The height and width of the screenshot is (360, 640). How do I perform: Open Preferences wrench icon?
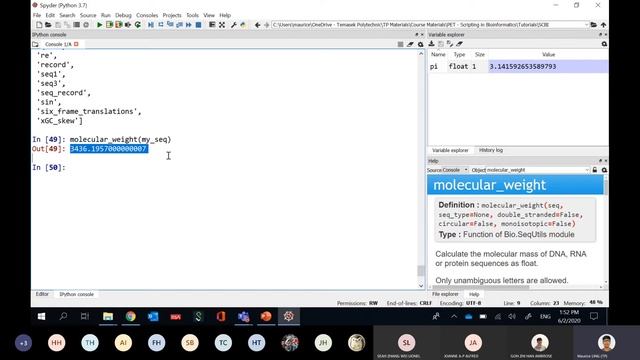233,25
